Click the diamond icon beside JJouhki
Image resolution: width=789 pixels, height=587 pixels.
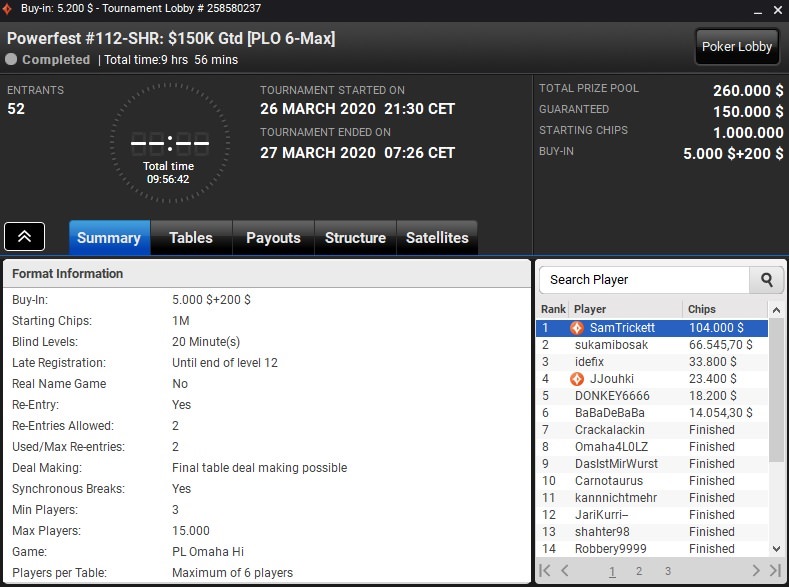click(577, 379)
